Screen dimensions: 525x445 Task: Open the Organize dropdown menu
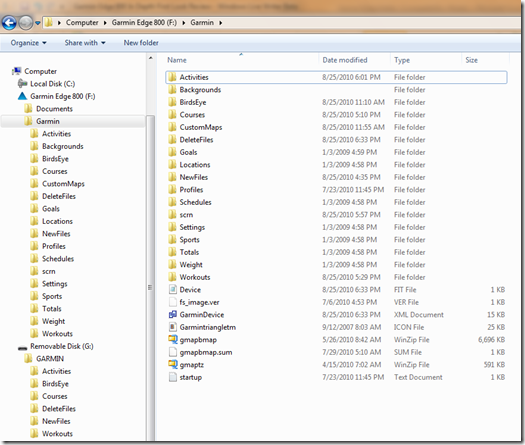click(x=28, y=43)
